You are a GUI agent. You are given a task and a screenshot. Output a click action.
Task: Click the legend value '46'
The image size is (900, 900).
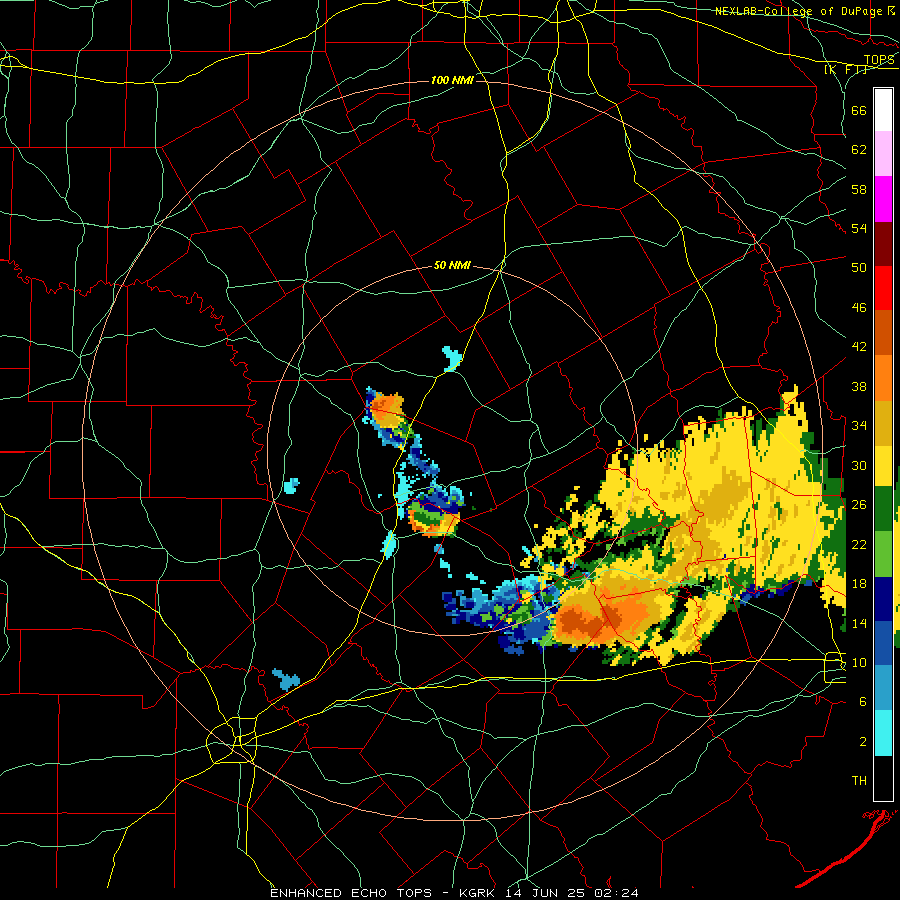point(859,308)
